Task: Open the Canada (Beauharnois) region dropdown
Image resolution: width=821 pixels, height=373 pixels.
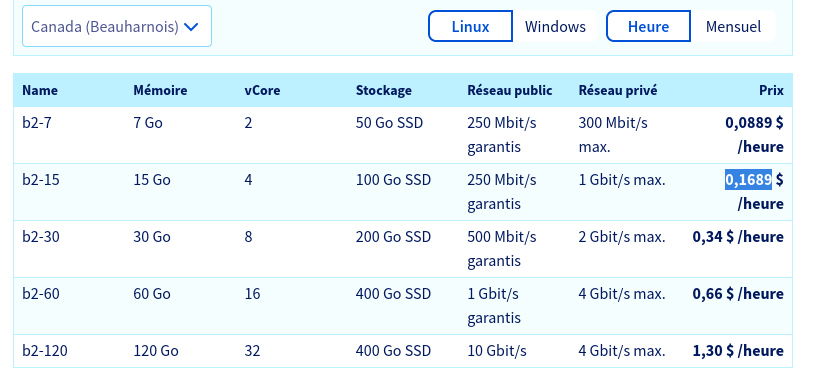Action: (x=117, y=26)
